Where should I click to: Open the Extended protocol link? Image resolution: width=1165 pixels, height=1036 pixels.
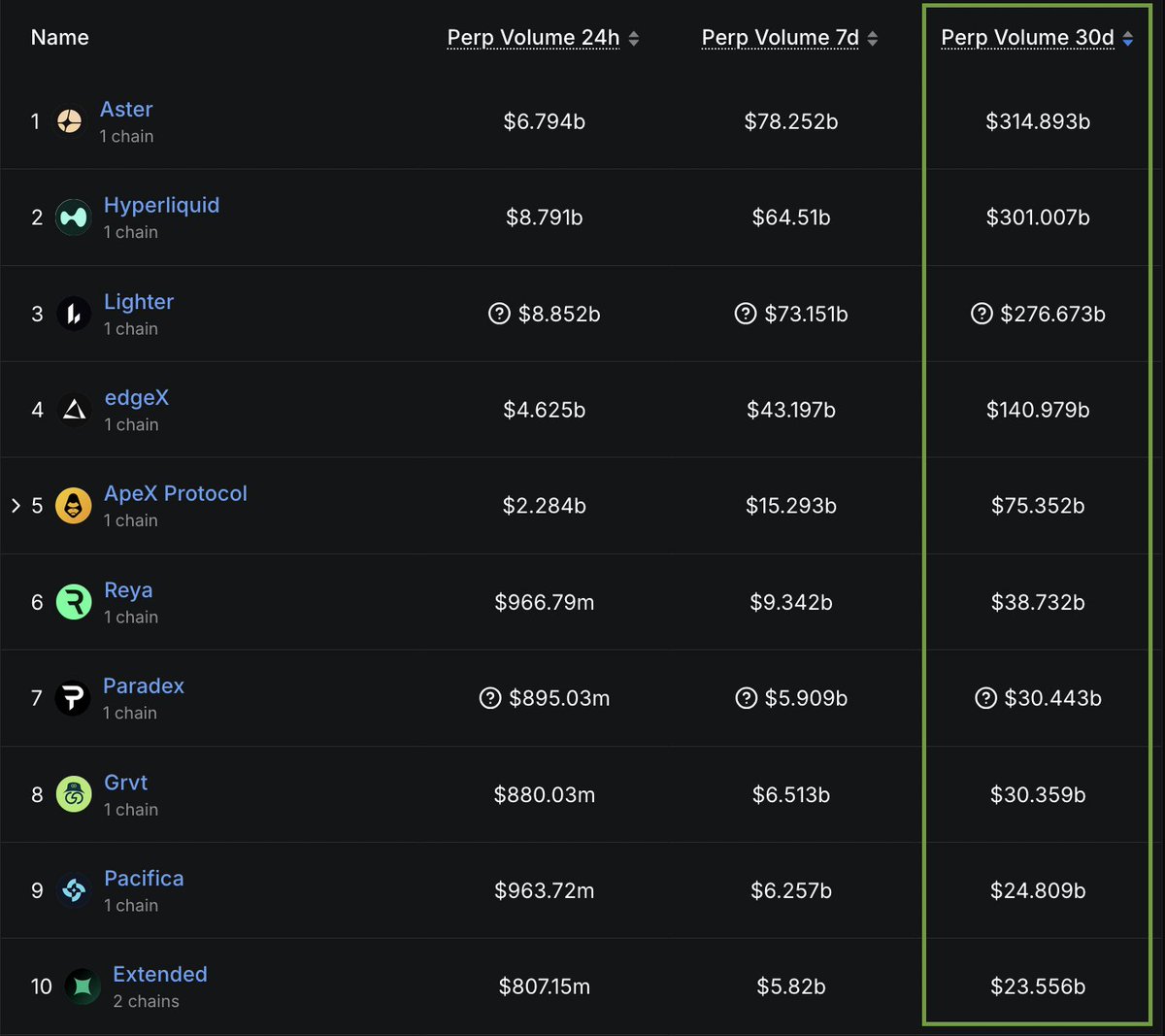tap(160, 974)
